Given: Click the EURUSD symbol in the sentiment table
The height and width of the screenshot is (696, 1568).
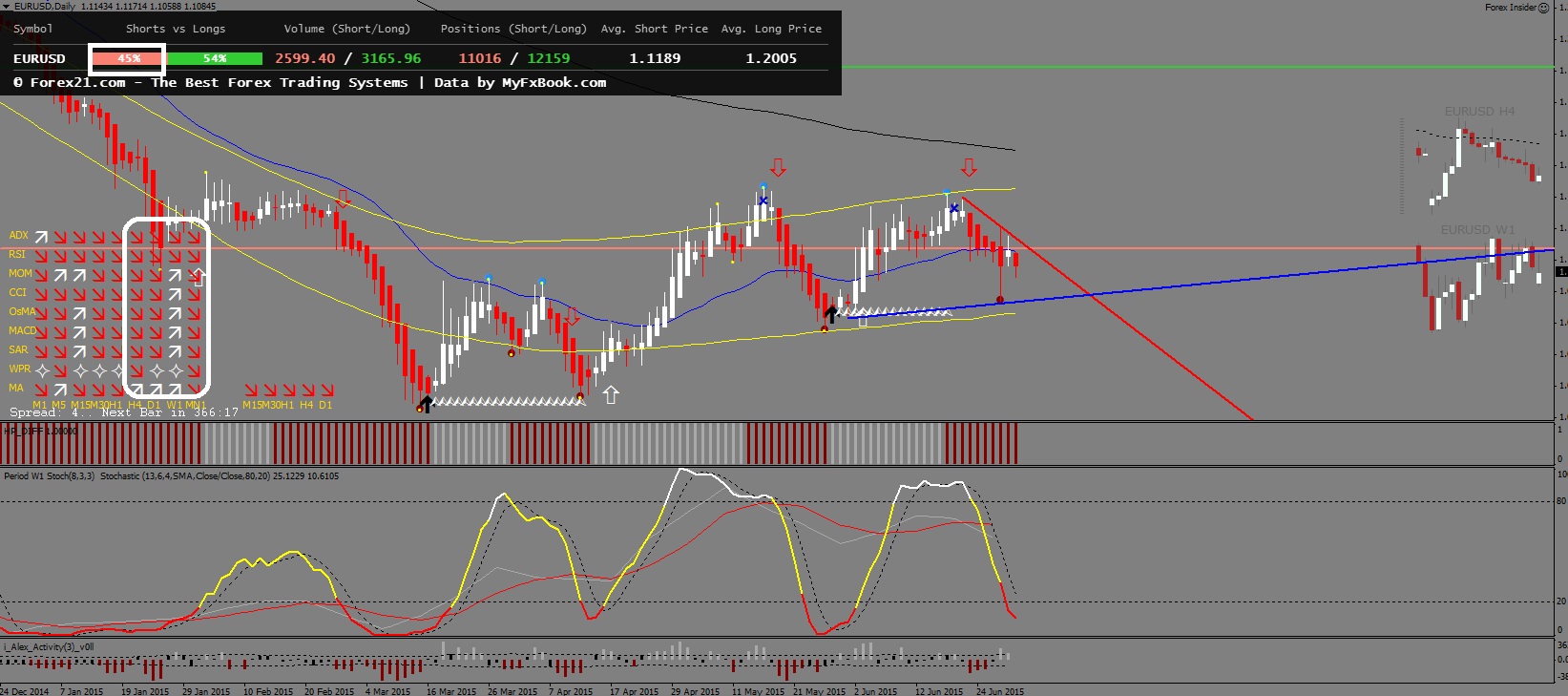Looking at the screenshot, I should (x=39, y=58).
